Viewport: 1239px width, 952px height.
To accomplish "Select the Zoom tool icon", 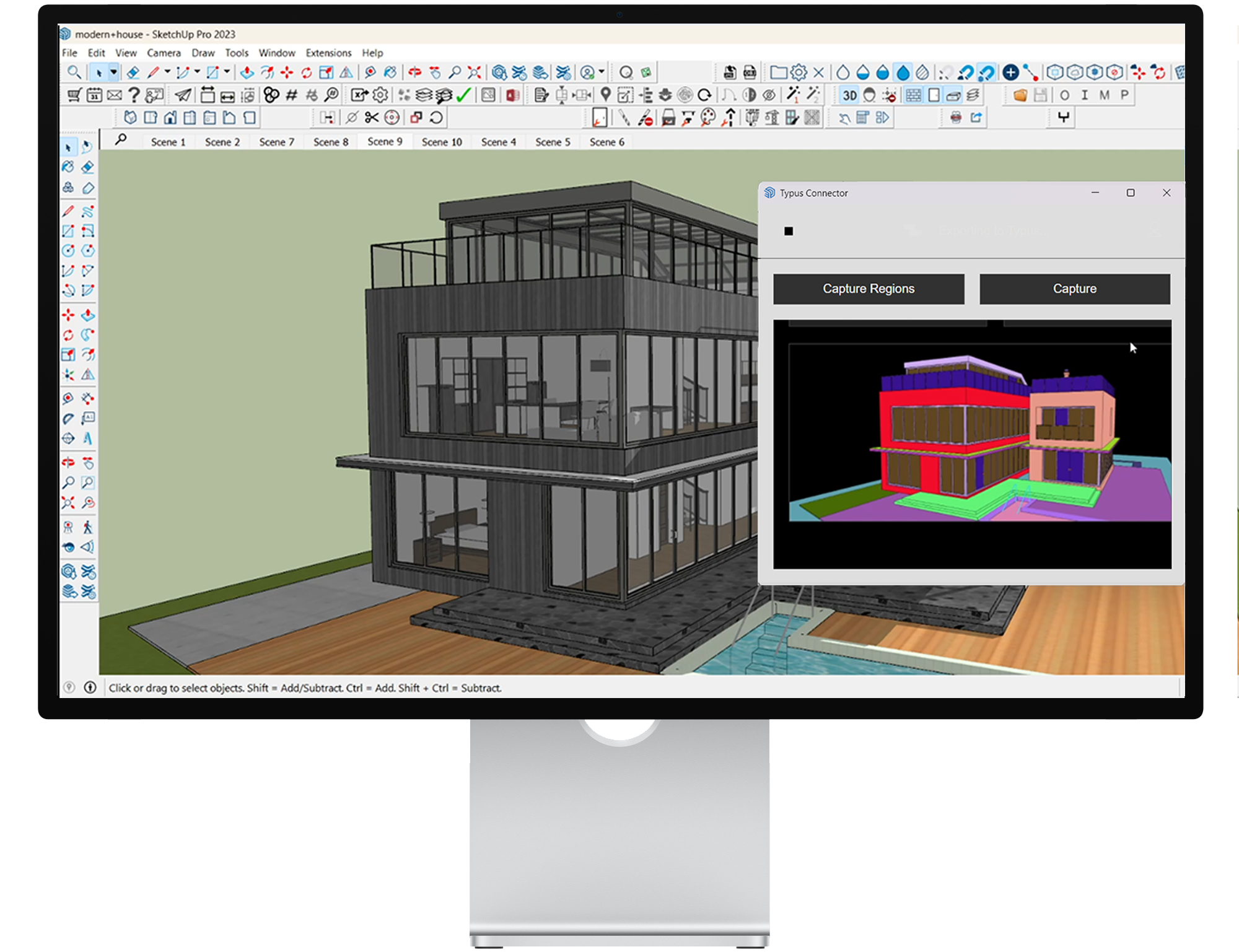I will click(x=455, y=72).
